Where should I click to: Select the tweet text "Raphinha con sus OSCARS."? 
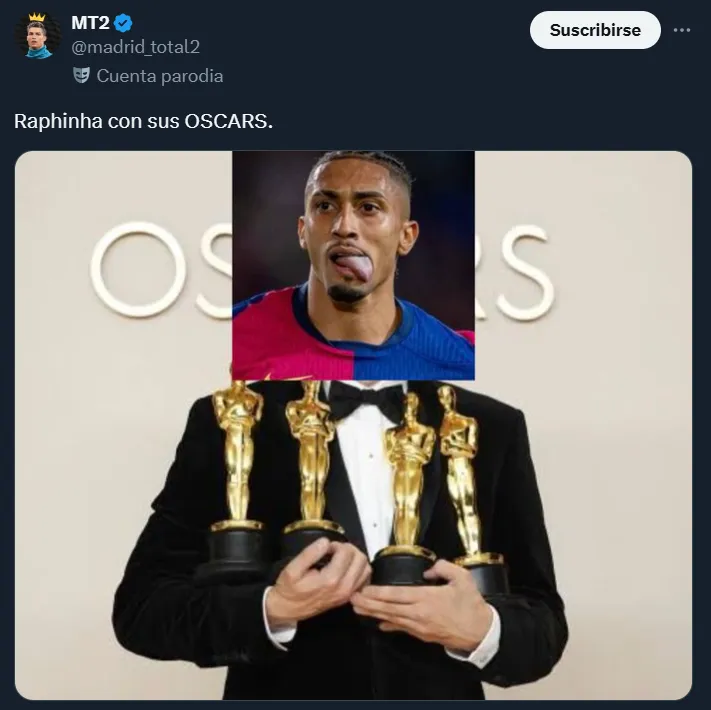143,121
